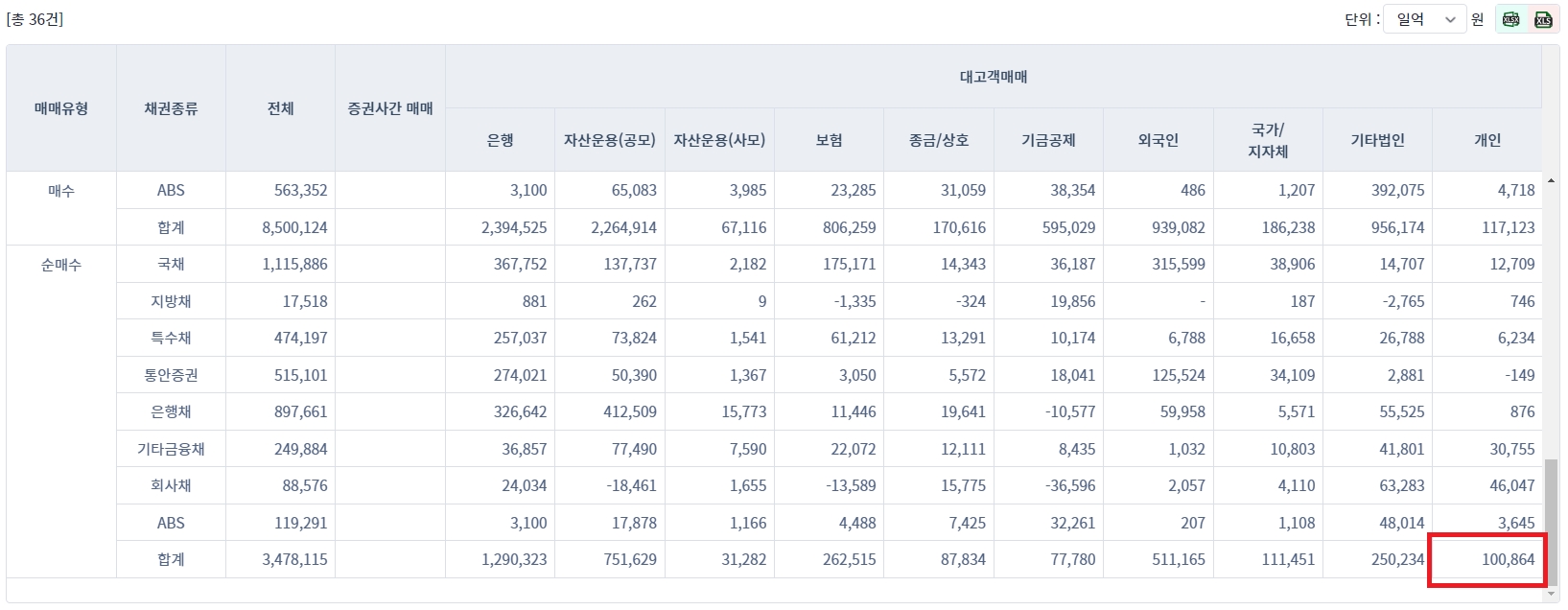Click the 1,115,886 total for 국채
This screenshot has height=610, width=1568.
point(294,264)
